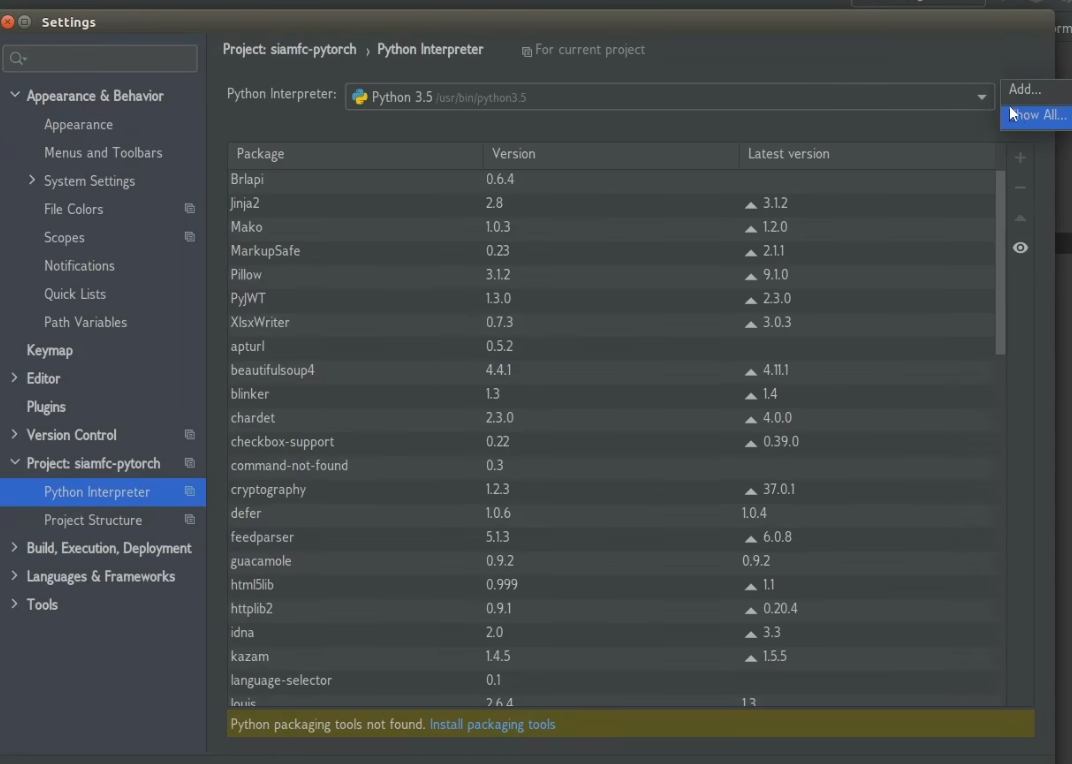Expand the Version Control section
The image size is (1072, 764).
click(14, 434)
